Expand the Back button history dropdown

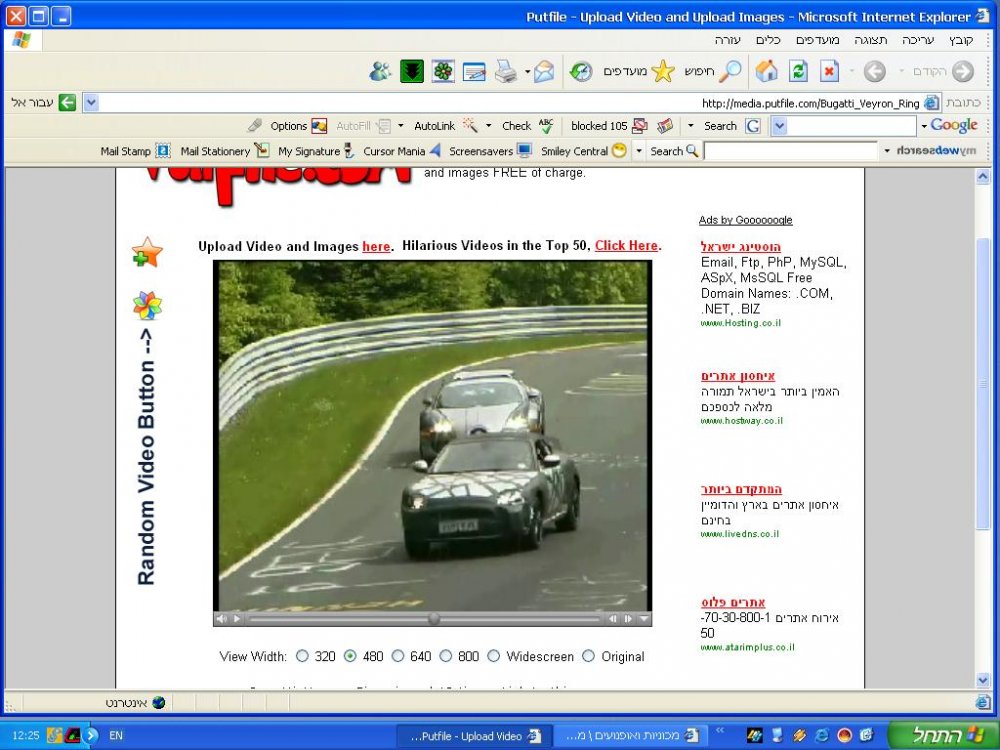pos(901,71)
